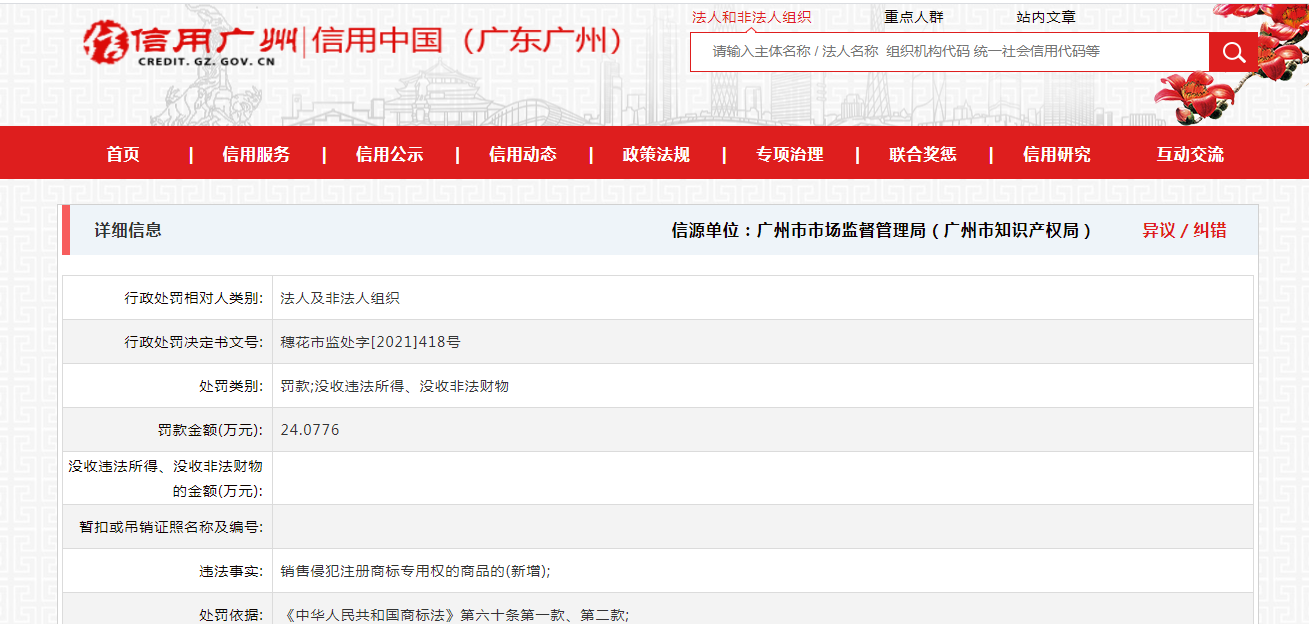Click the 详细信息 section heading
The image size is (1309, 624).
click(128, 230)
